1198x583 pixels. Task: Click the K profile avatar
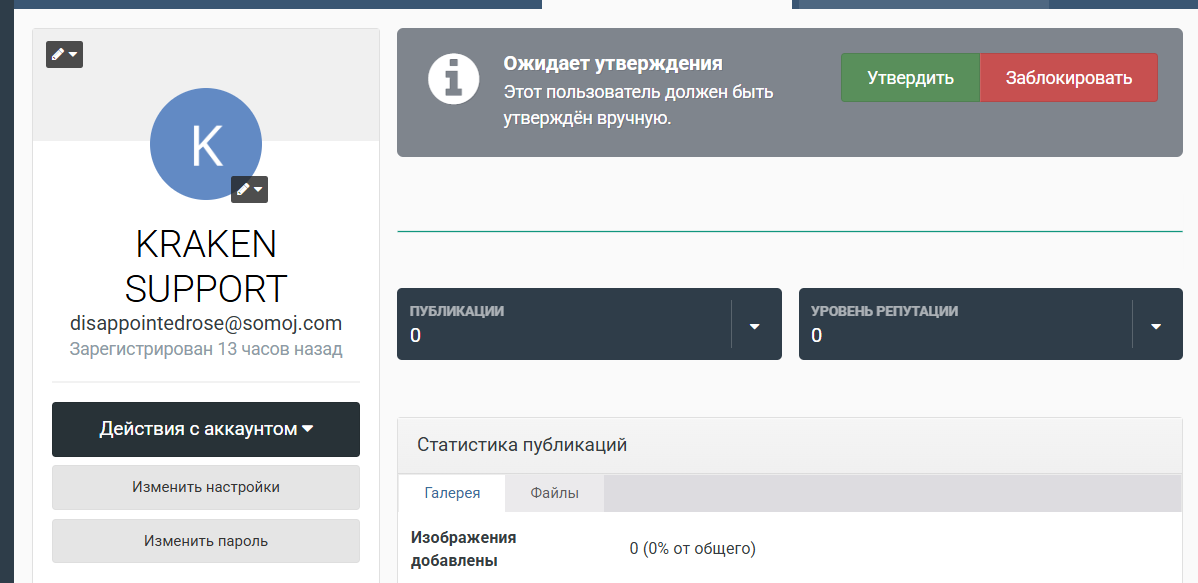pyautogui.click(x=206, y=144)
